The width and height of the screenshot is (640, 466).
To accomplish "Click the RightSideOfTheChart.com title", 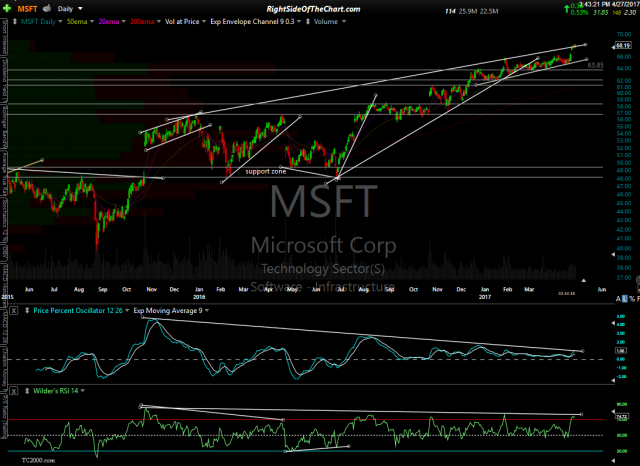I will [x=313, y=9].
